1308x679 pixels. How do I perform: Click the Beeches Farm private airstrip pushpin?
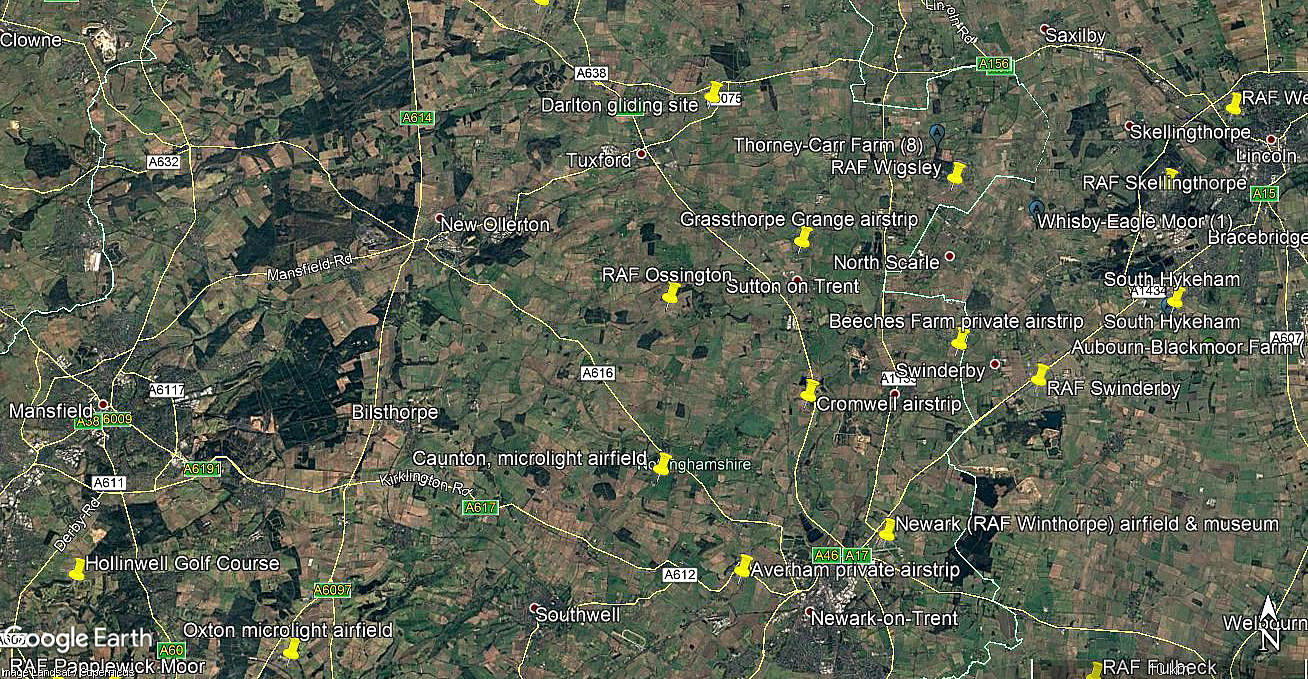pyautogui.click(x=960, y=340)
